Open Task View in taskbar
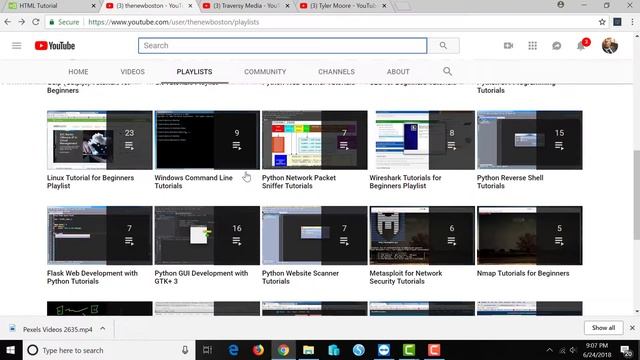 207,350
